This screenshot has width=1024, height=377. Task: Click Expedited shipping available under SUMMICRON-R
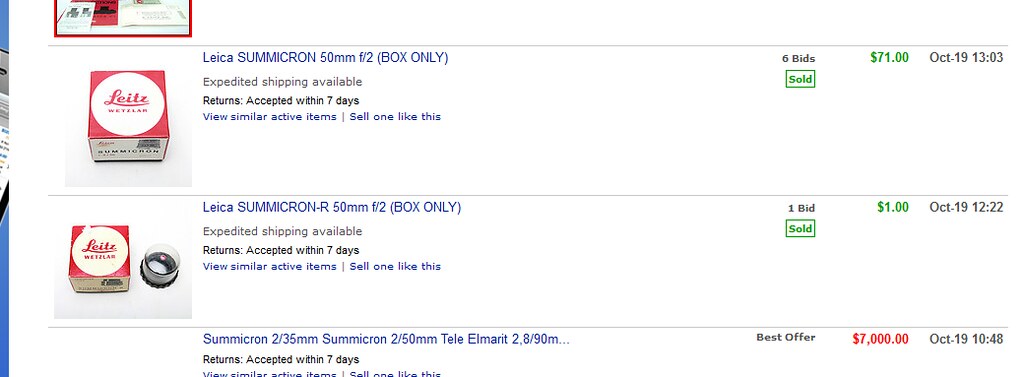[282, 231]
